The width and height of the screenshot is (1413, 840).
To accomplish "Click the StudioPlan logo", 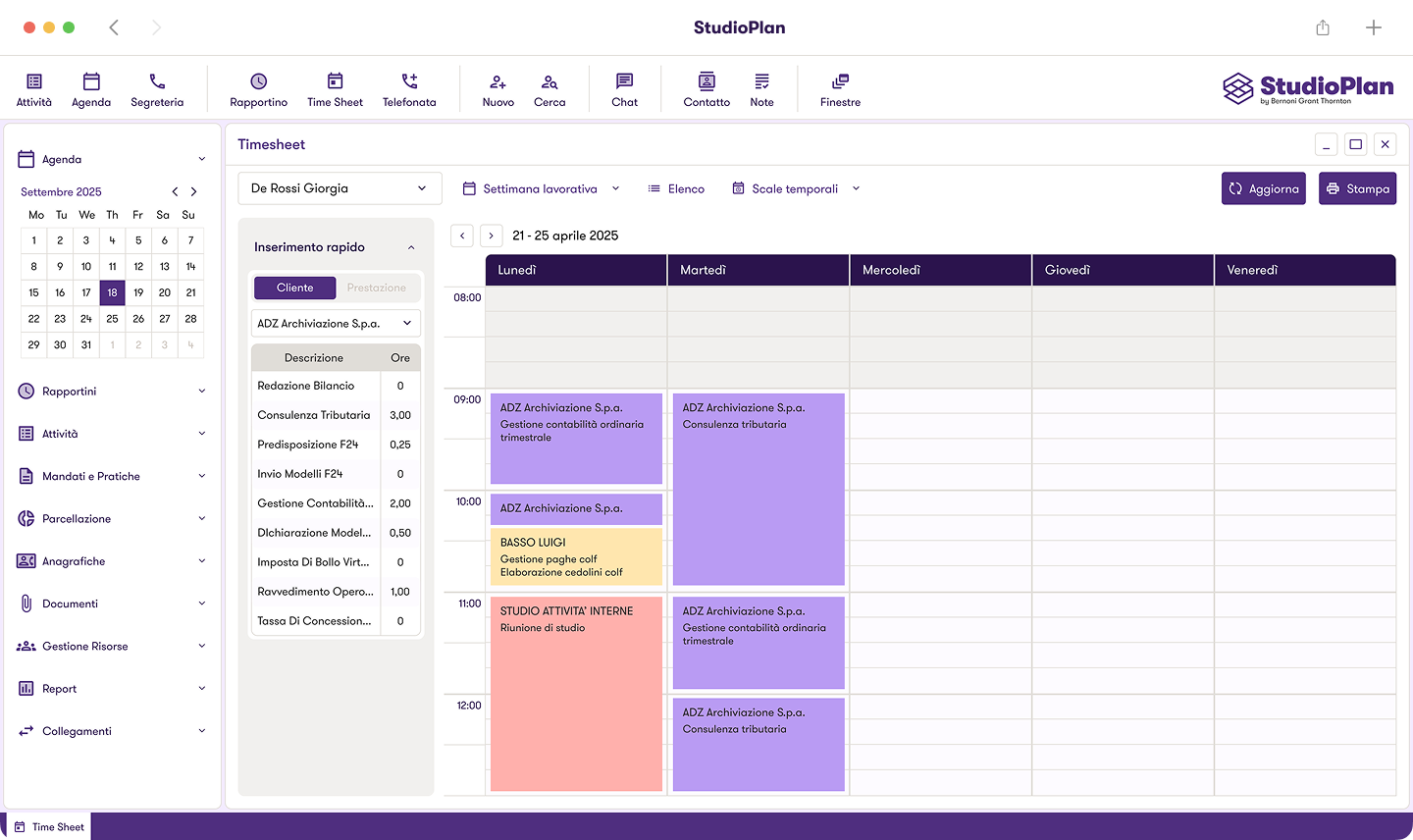I will click(1308, 88).
